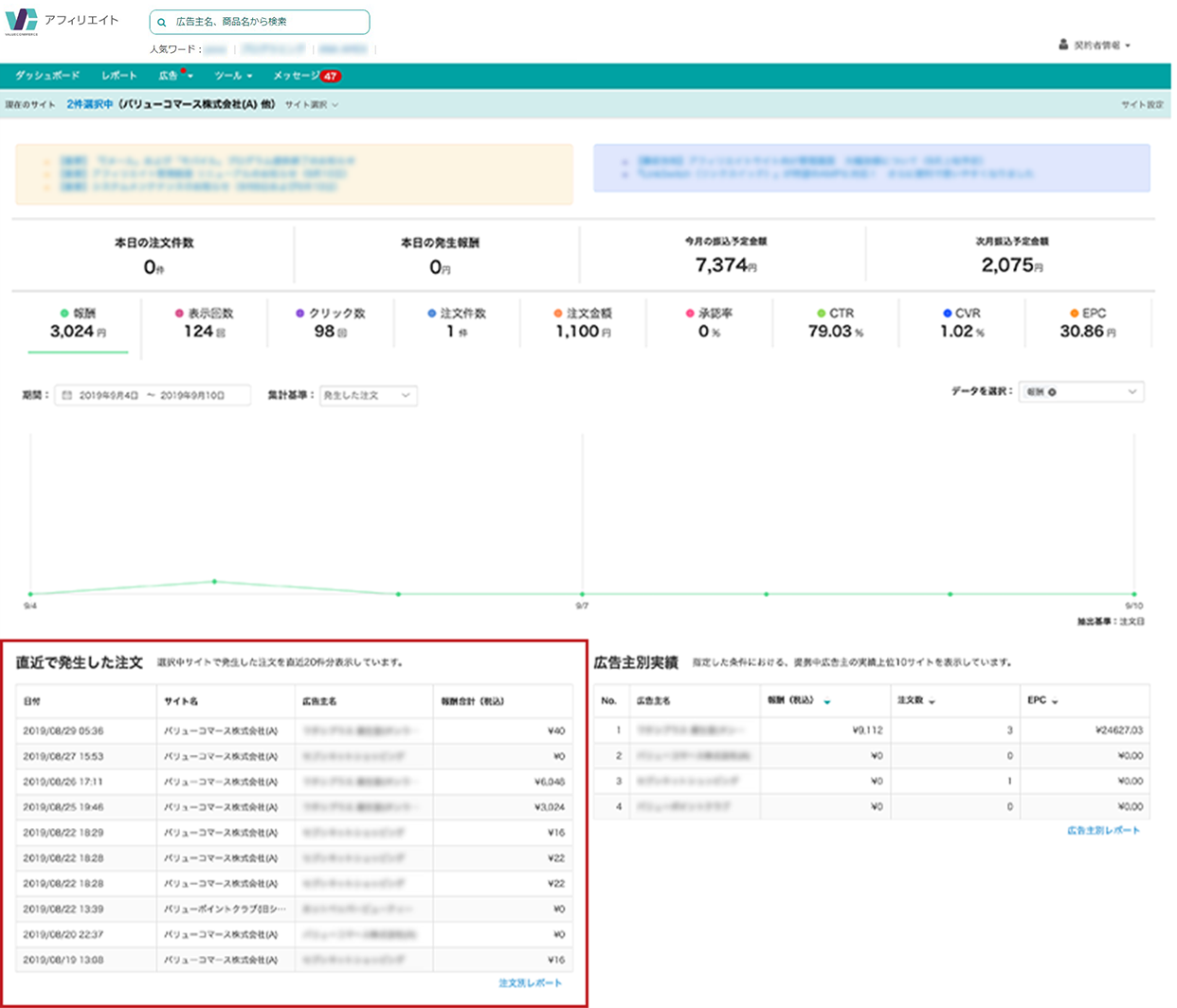Select the CTR metric tab
The width and height of the screenshot is (1177, 1008).
tap(835, 323)
